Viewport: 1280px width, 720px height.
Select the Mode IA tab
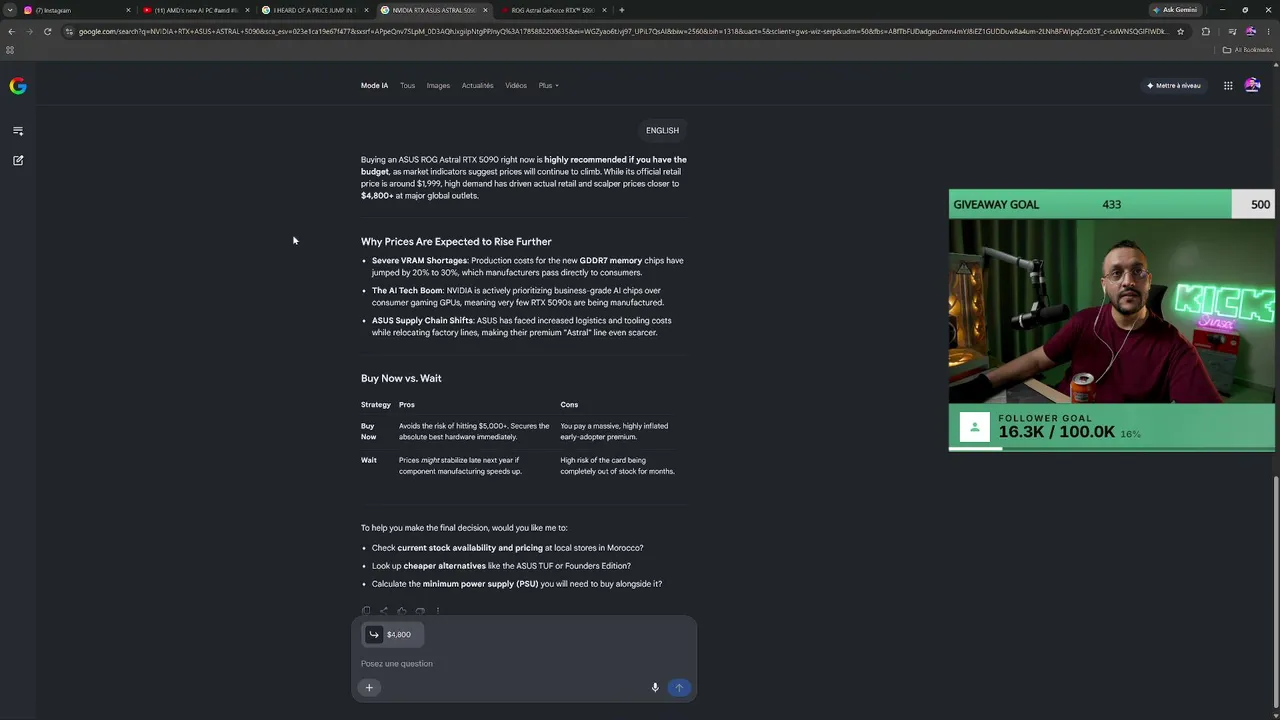[x=374, y=86]
